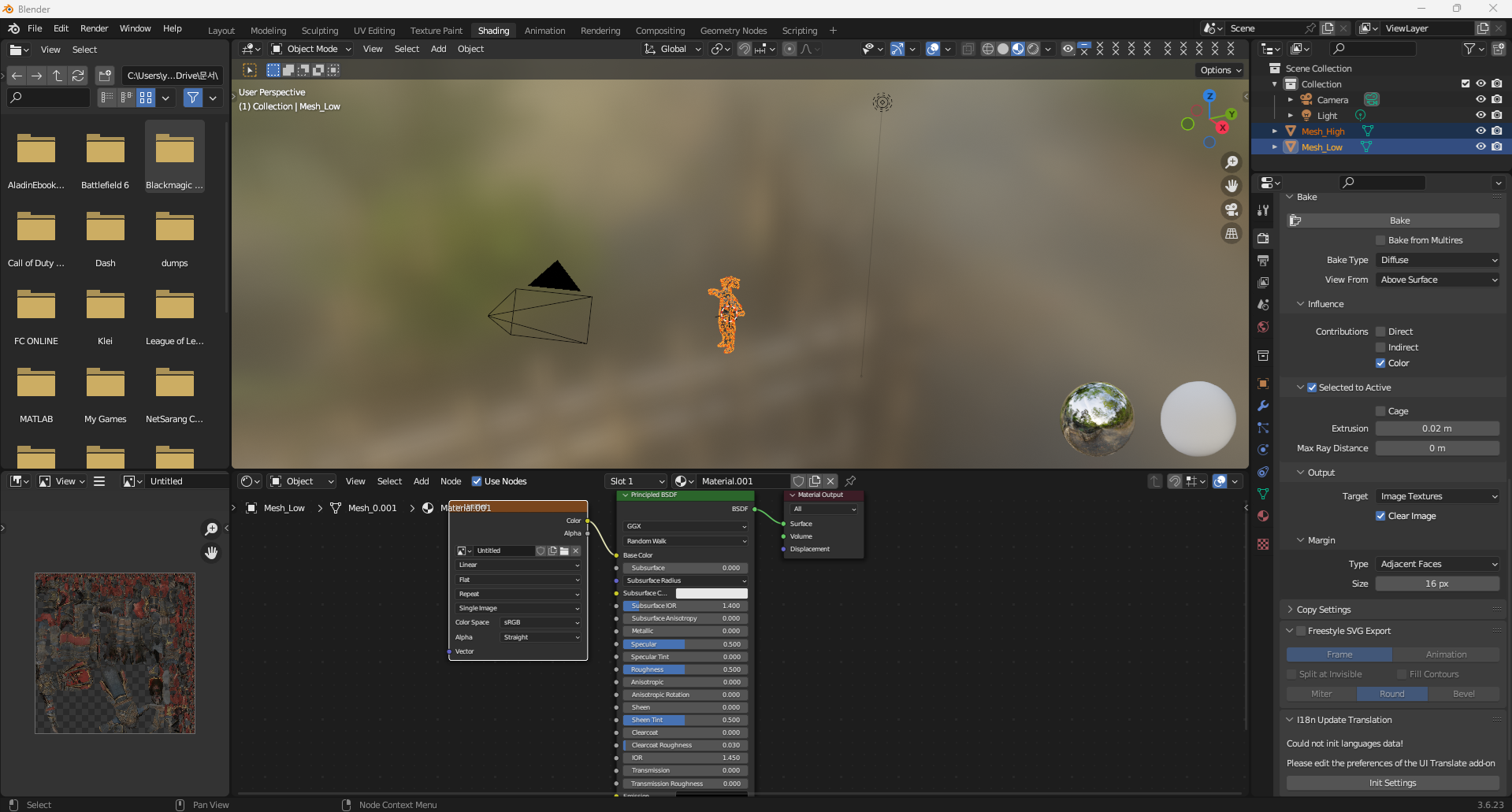Viewport: 1512px width, 812px height.
Task: Open the Modifiers wrench properties tab
Action: [1263, 406]
